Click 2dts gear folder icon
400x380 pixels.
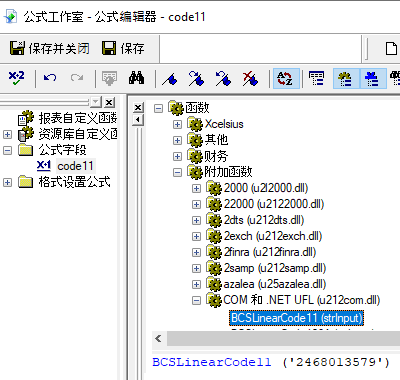point(214,220)
